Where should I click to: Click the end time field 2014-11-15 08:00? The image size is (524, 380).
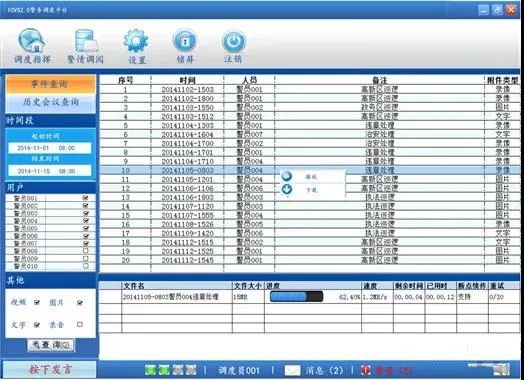coord(49,171)
